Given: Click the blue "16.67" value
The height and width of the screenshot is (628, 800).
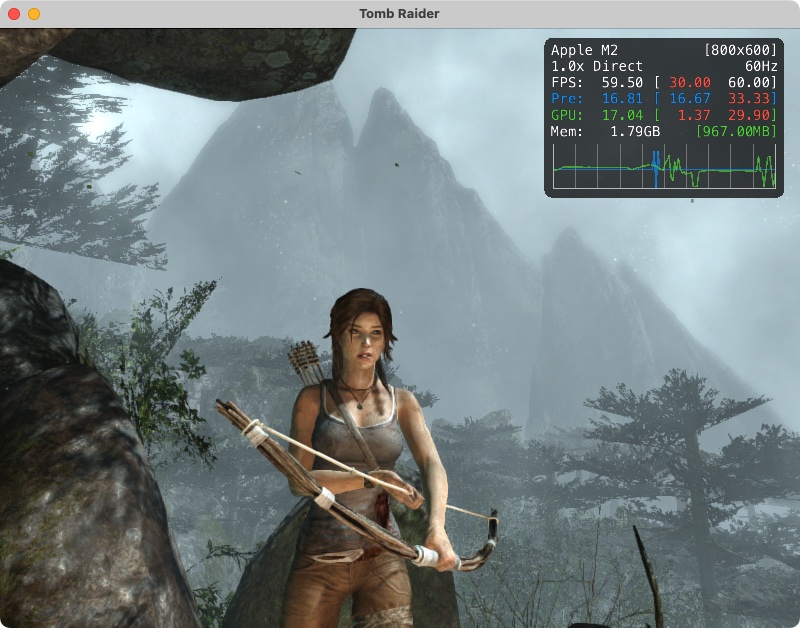Looking at the screenshot, I should pos(690,98).
